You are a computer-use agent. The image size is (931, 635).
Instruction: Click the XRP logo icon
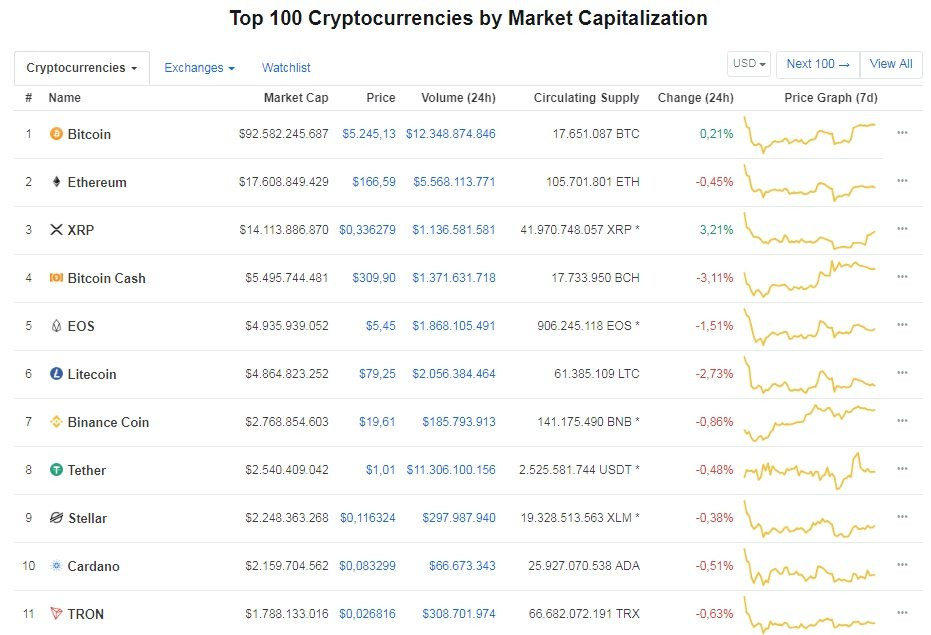click(x=56, y=230)
